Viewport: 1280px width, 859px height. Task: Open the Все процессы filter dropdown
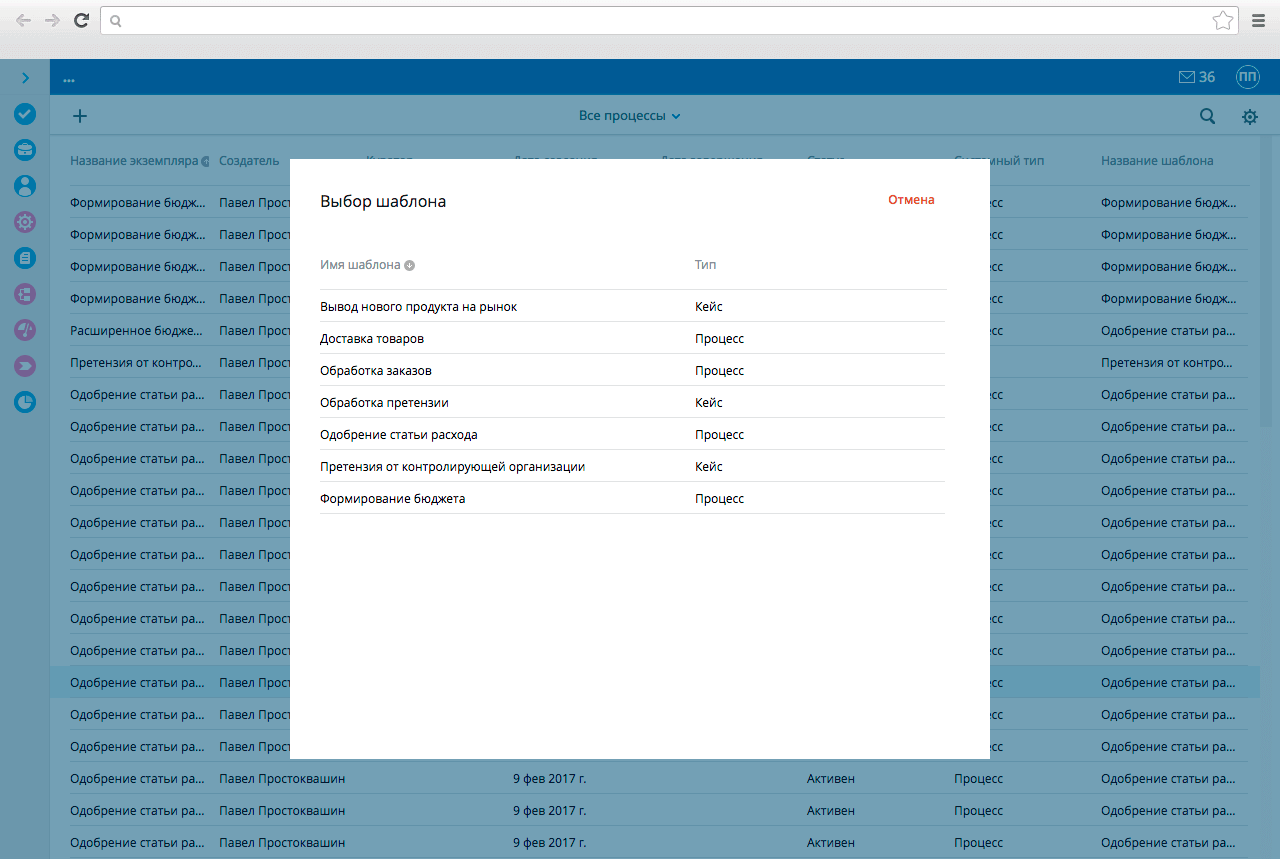630,116
